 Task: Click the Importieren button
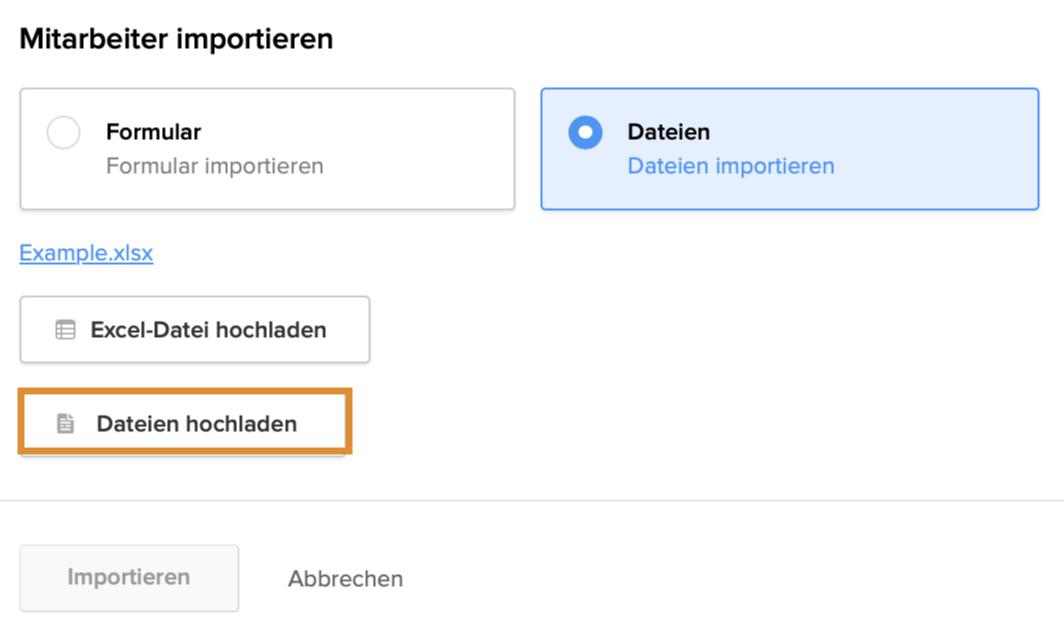(129, 577)
